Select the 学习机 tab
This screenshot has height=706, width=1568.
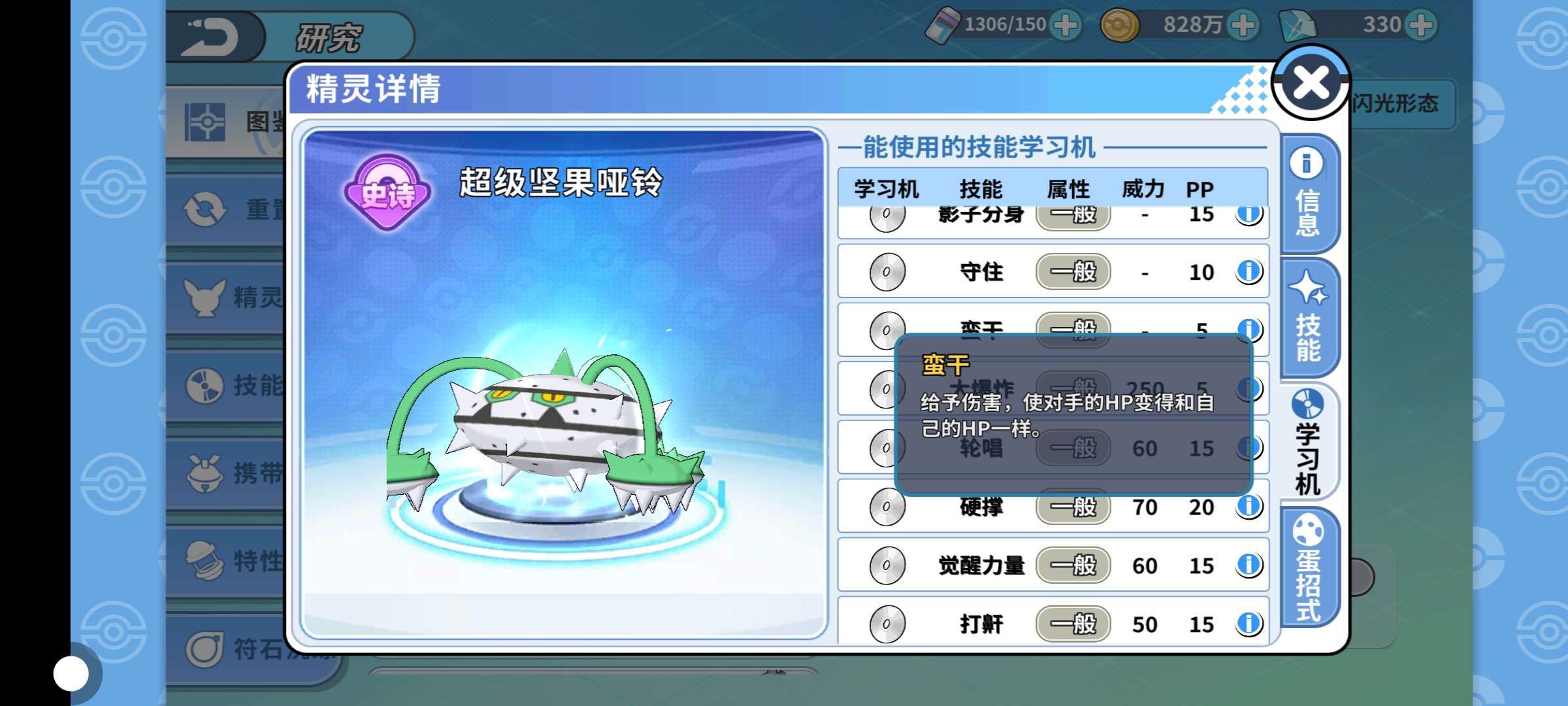(x=1309, y=442)
